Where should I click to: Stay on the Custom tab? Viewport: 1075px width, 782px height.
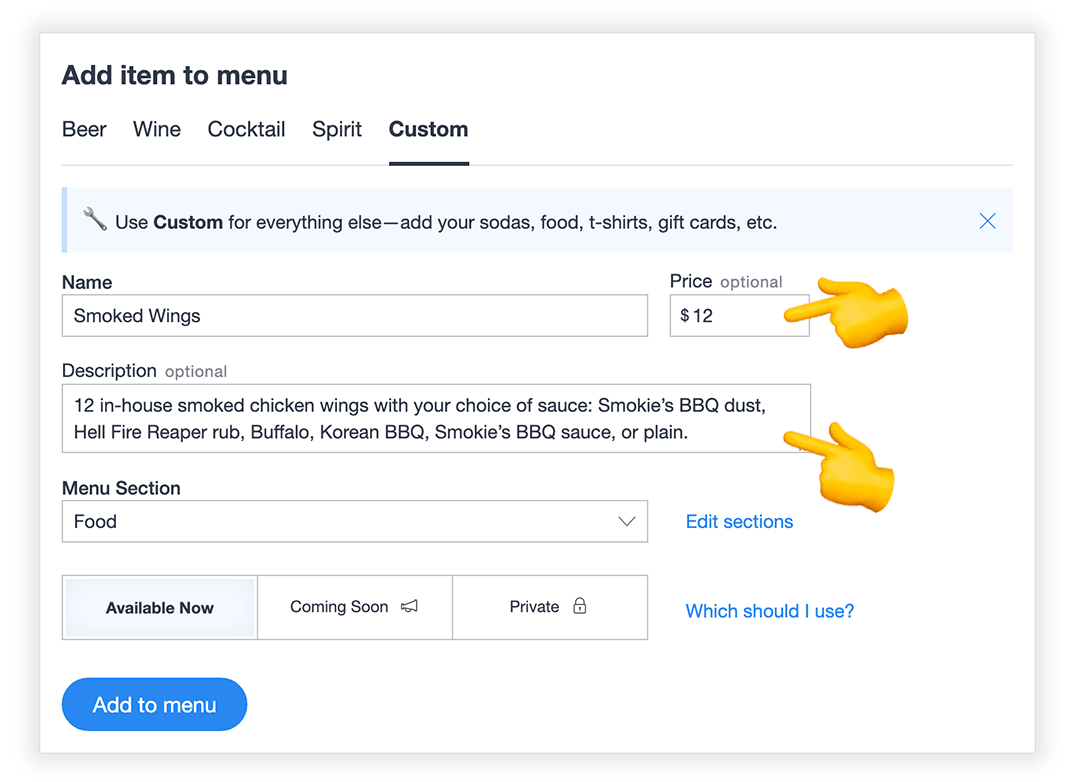pos(428,129)
